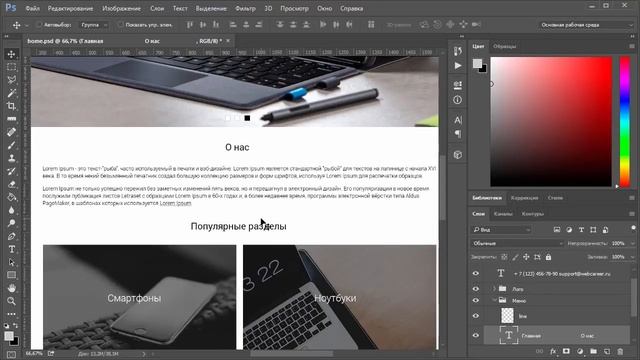The image size is (640, 360).
Task: Select the Brush tool
Action: 11,145
